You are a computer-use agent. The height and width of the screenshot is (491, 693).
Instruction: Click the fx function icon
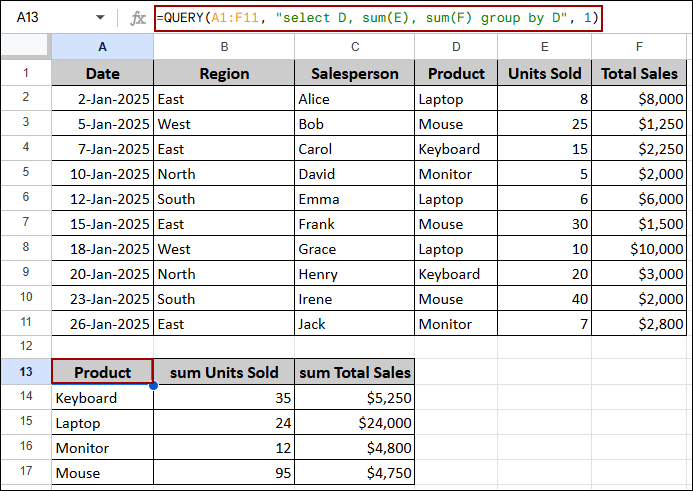coord(138,18)
